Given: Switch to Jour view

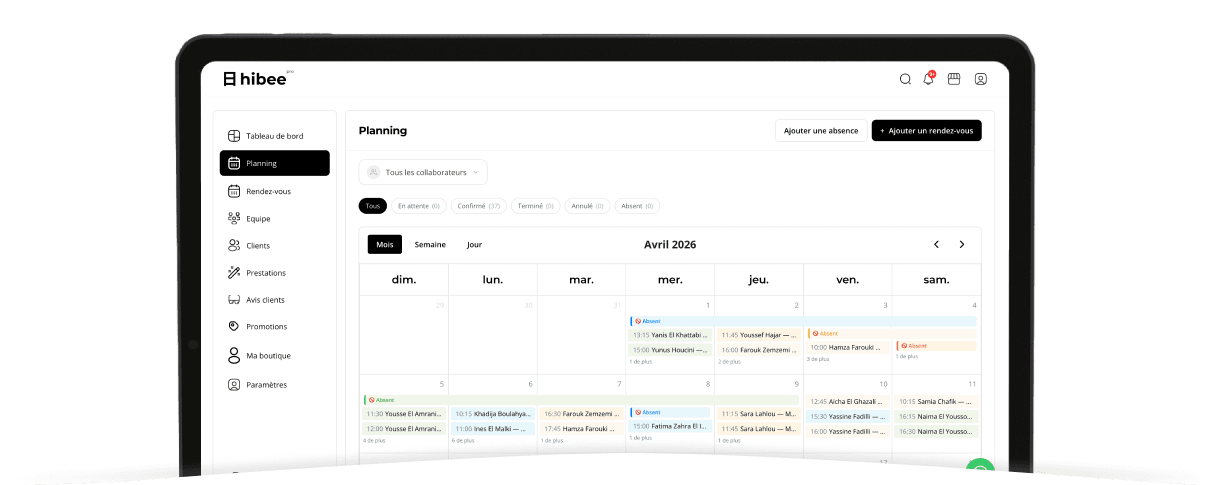Looking at the screenshot, I should [x=474, y=244].
